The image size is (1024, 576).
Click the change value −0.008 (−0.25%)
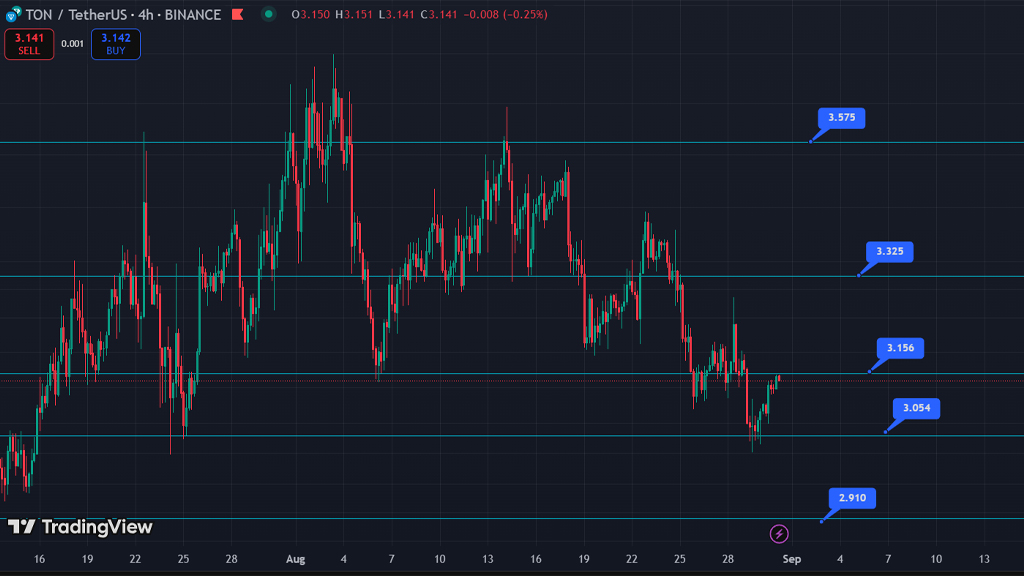pyautogui.click(x=505, y=14)
